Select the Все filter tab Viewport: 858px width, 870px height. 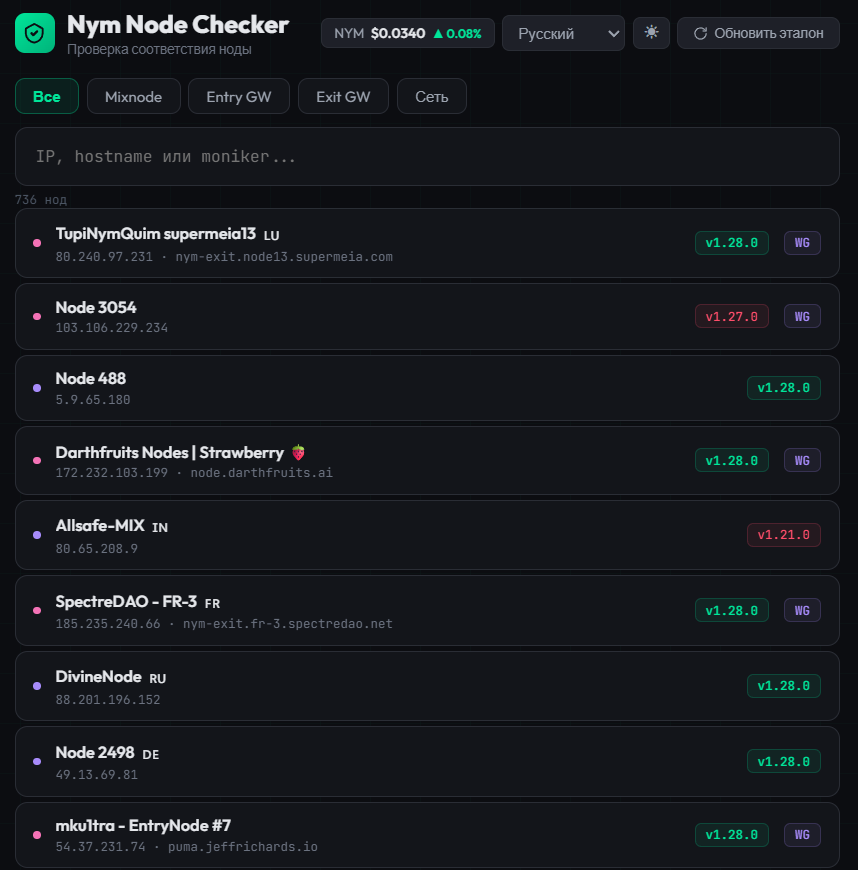tap(47, 97)
